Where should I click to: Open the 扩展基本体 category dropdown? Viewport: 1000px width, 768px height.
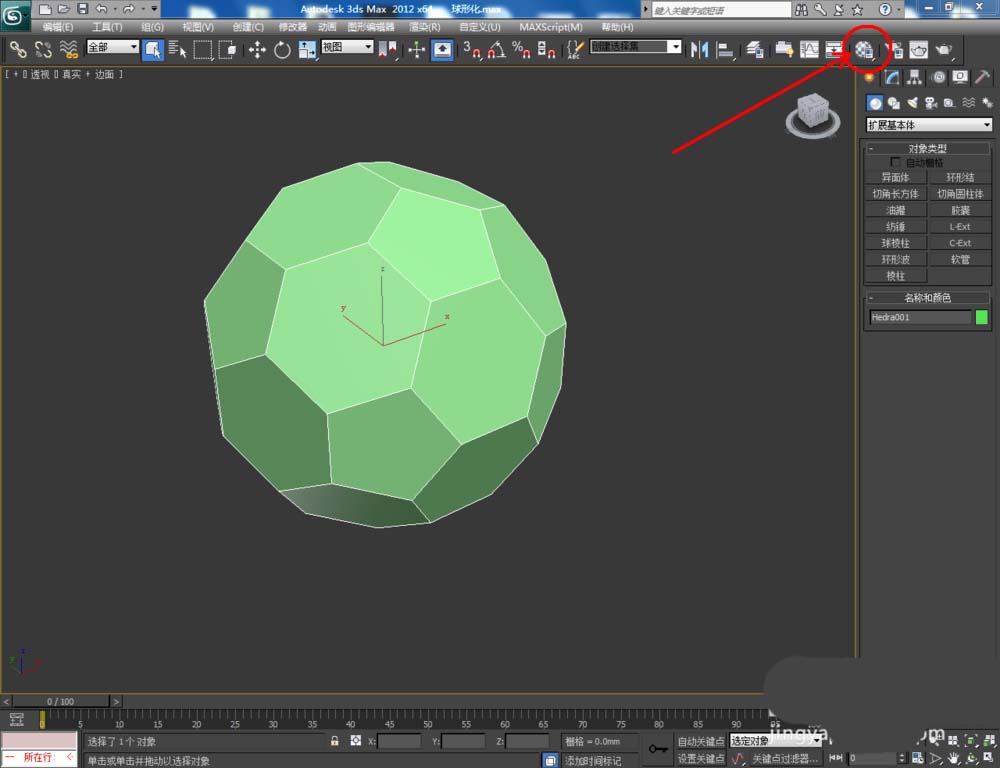tap(929, 125)
